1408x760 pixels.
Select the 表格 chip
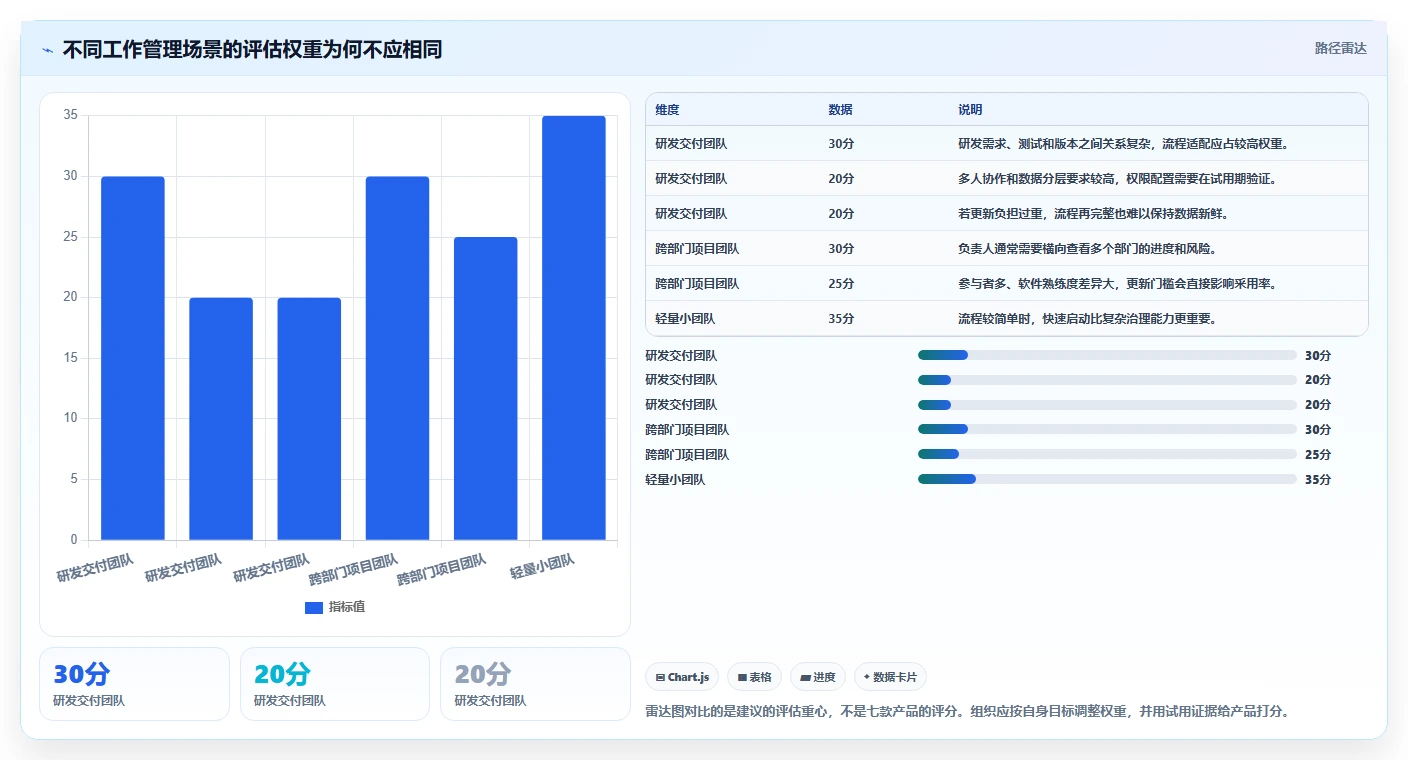754,677
